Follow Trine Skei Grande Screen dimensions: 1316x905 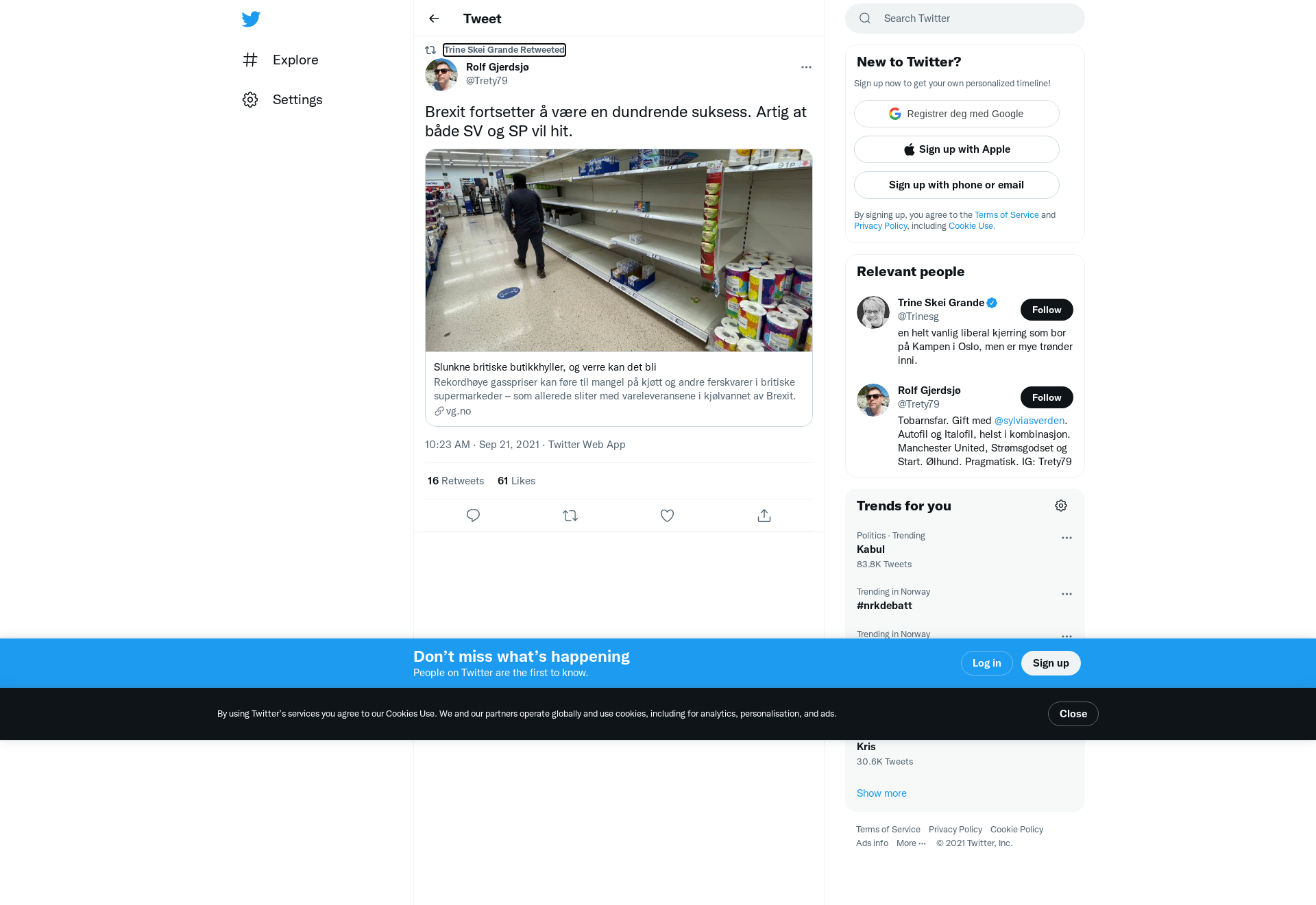pos(1047,310)
